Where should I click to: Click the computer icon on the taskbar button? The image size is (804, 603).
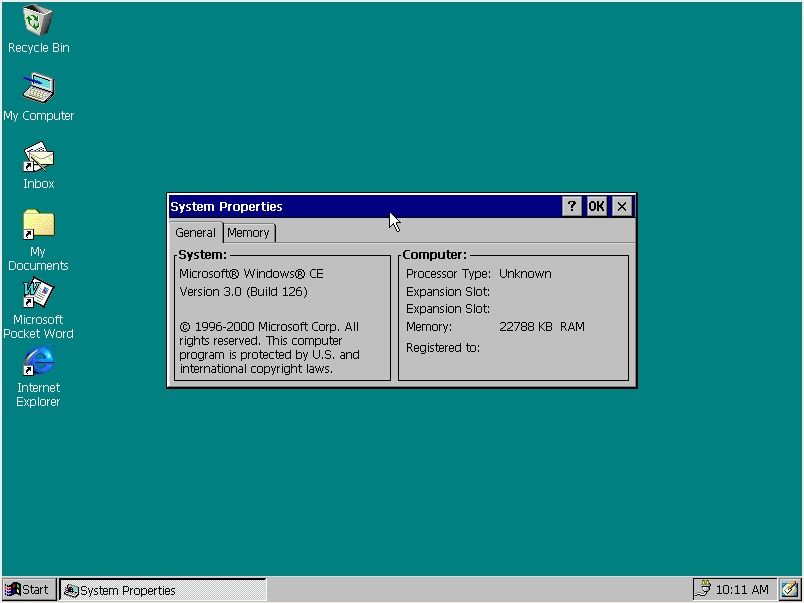tap(71, 590)
